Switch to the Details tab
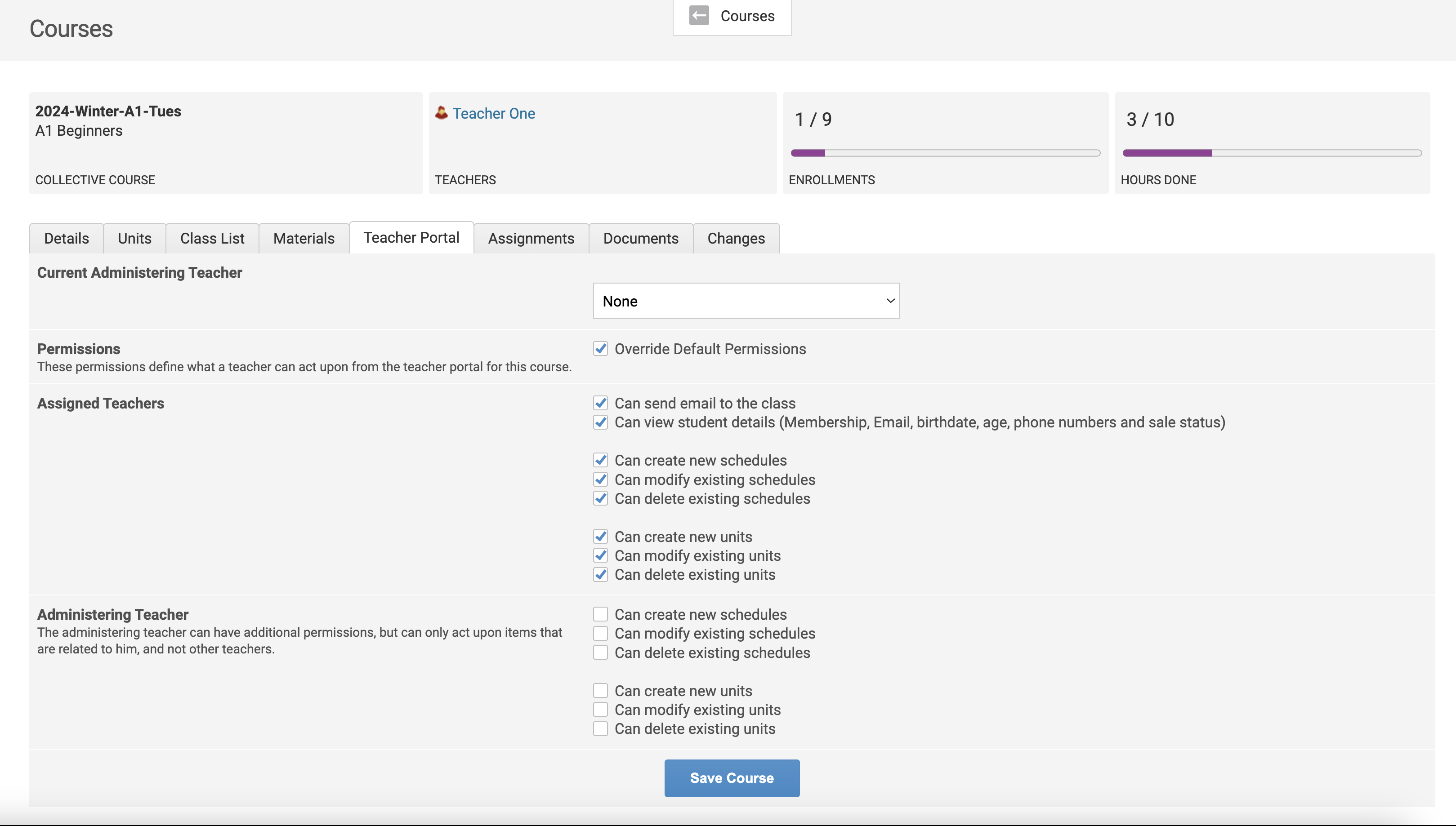Viewport: 1456px width, 826px height. tap(67, 238)
